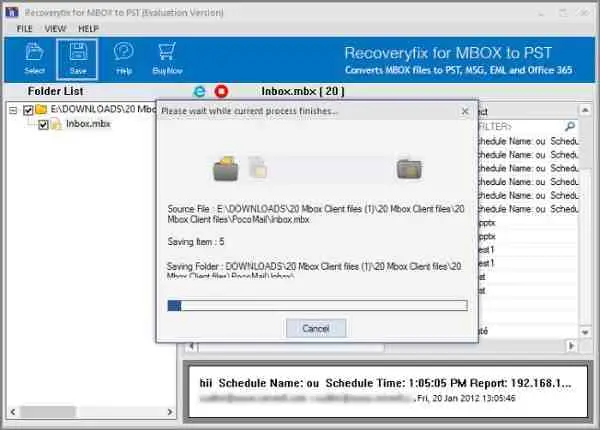Click the preview subject Schedule Name line
The height and width of the screenshot is (430, 600).
385,383
